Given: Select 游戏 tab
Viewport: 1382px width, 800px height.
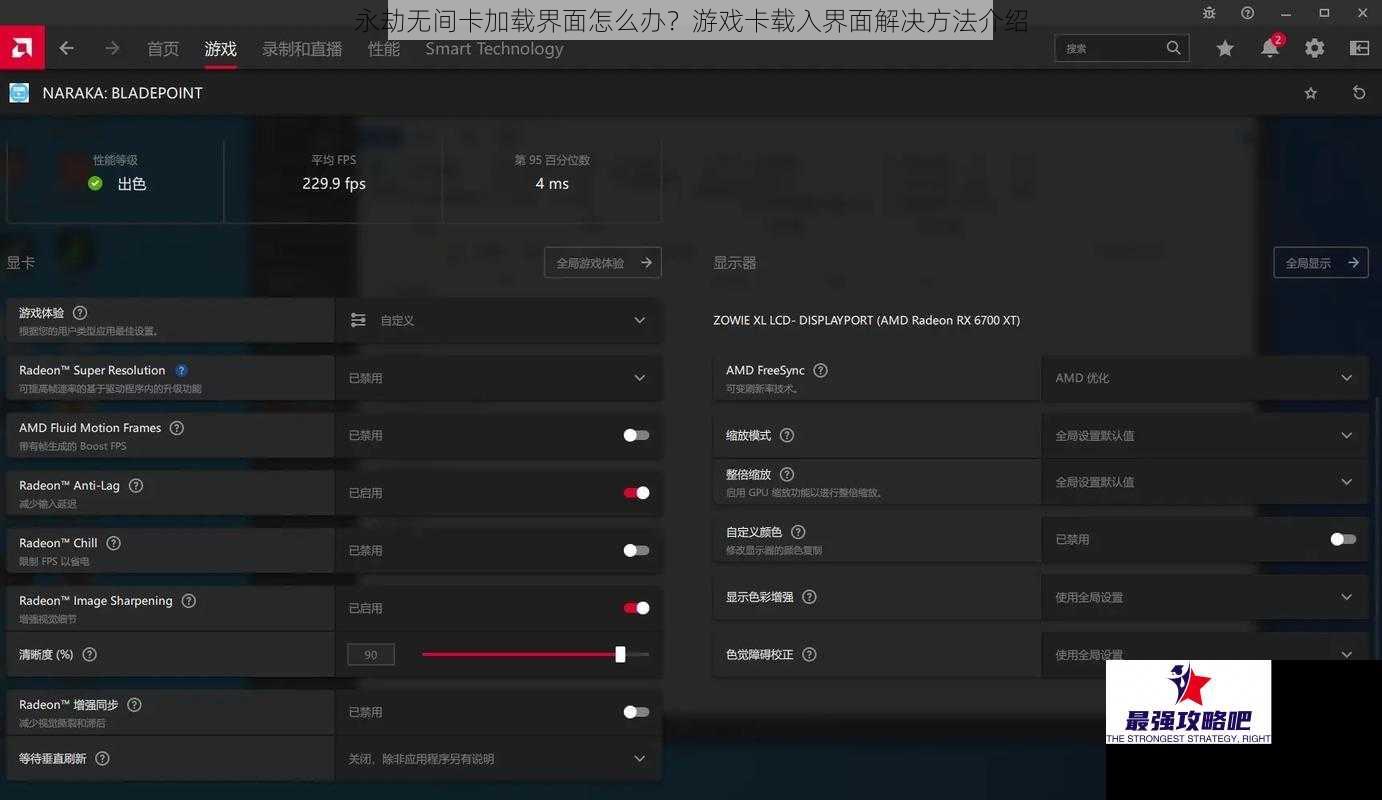Looking at the screenshot, I should (x=220, y=49).
